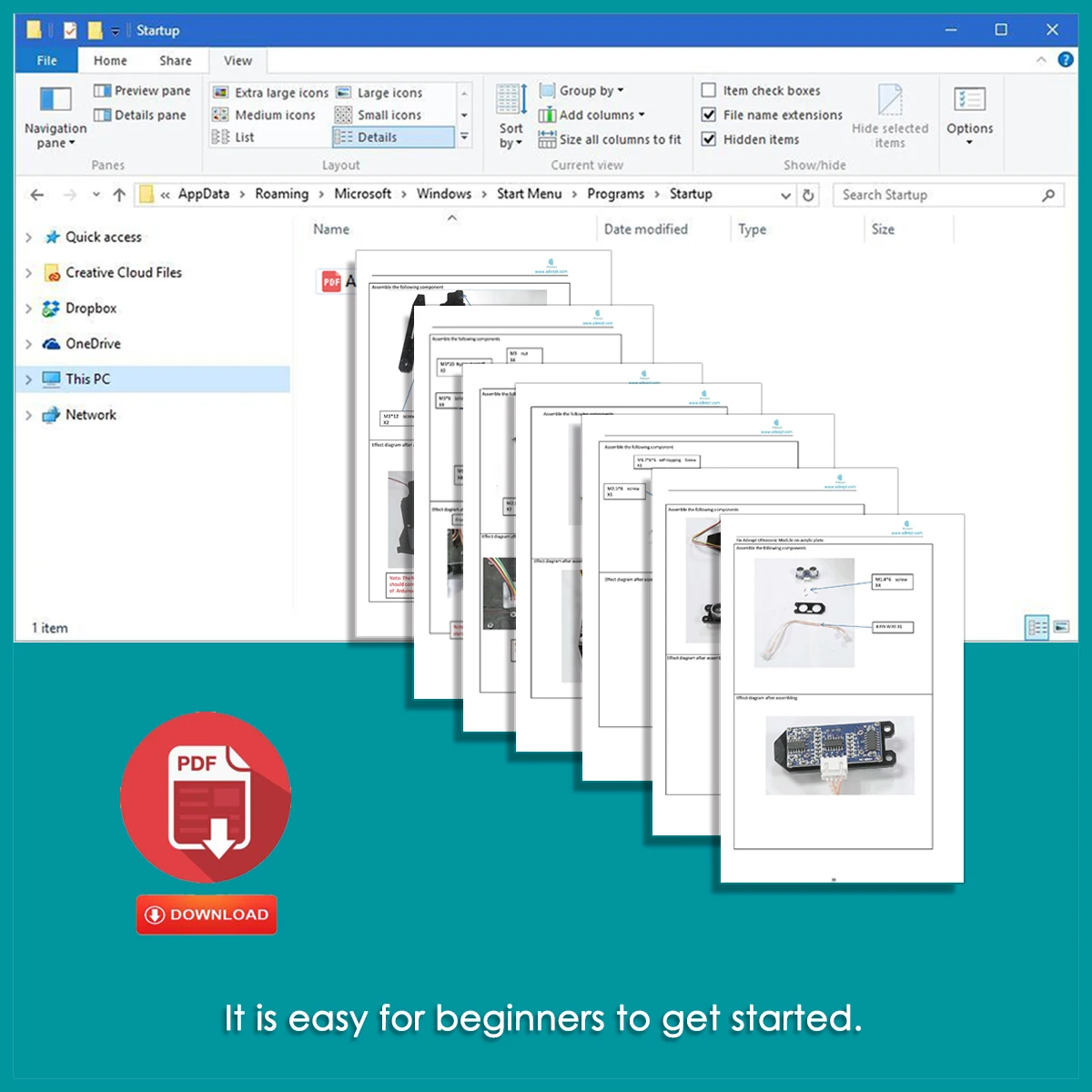Screen dimensions: 1092x1092
Task: Enable Item check boxes
Action: click(x=709, y=90)
